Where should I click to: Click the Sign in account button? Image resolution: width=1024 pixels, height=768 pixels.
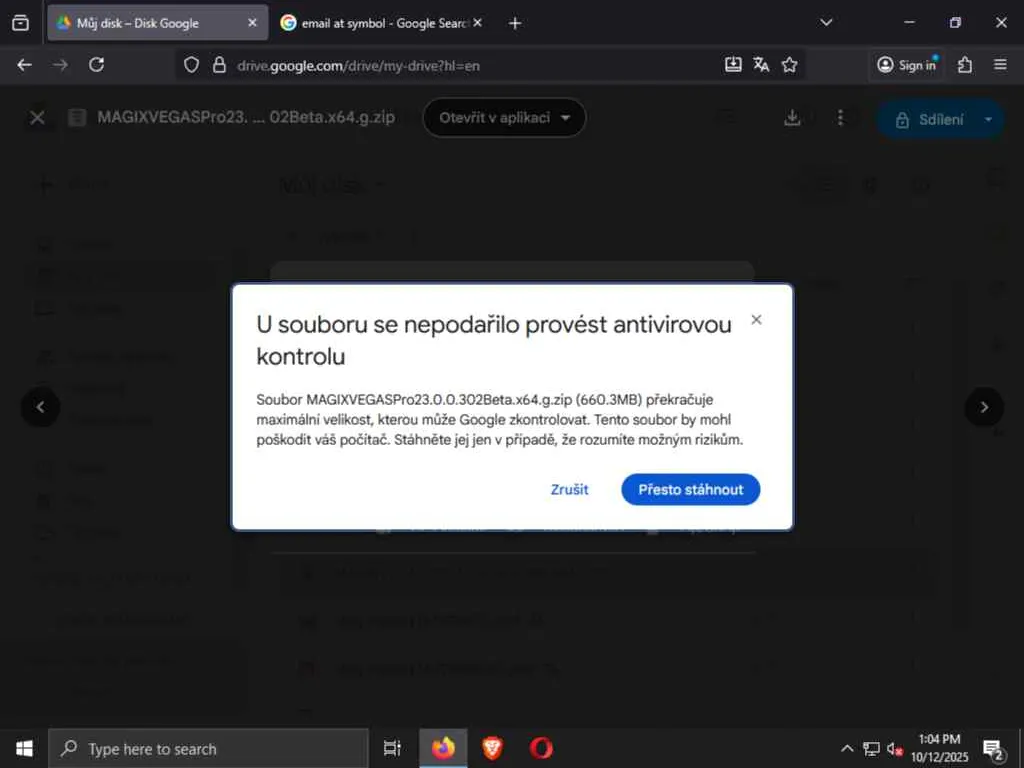click(x=907, y=65)
